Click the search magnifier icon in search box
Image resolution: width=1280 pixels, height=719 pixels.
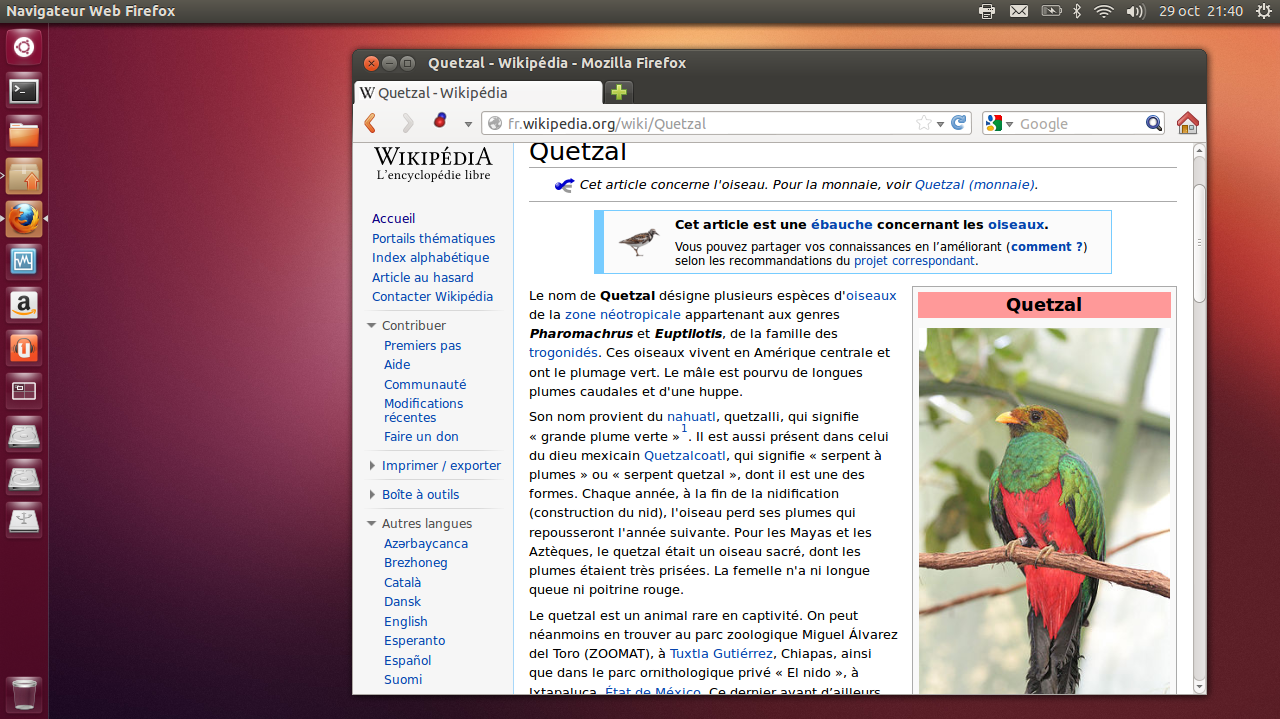point(1154,123)
